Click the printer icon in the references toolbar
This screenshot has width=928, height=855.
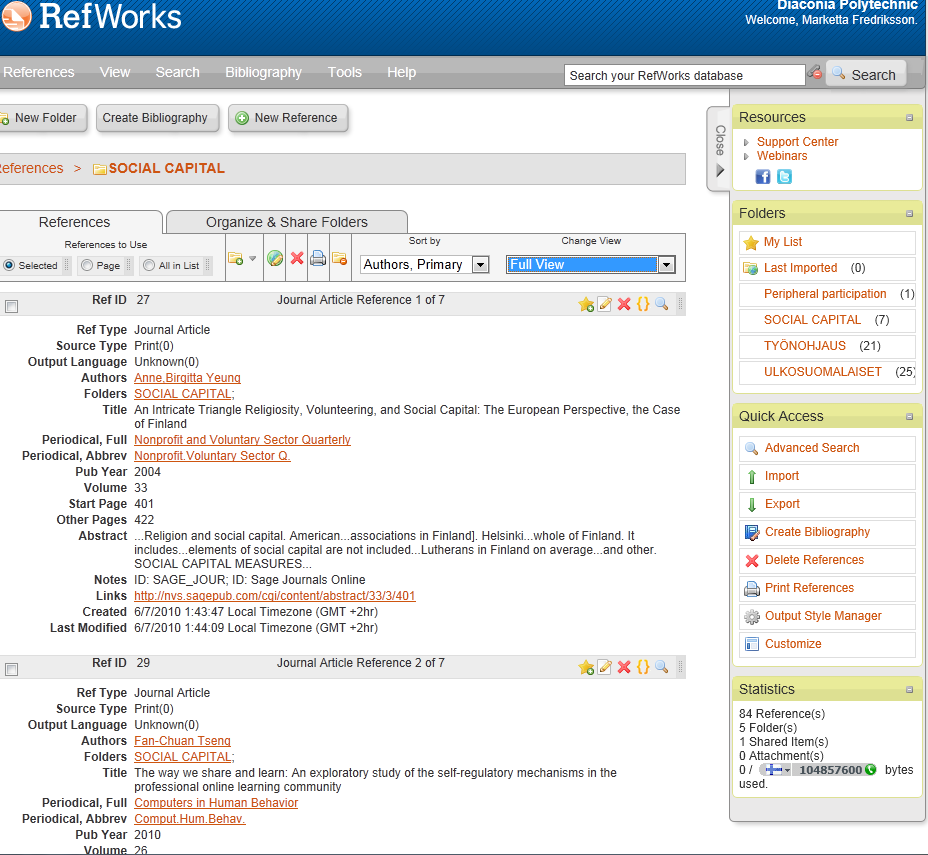tap(318, 259)
